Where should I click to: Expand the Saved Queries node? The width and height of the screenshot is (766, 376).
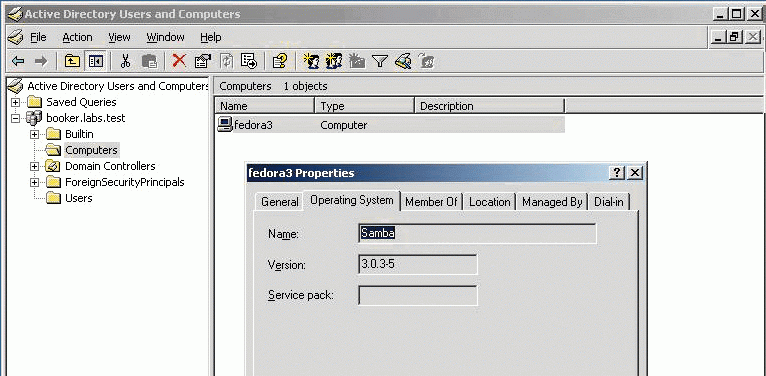16,103
